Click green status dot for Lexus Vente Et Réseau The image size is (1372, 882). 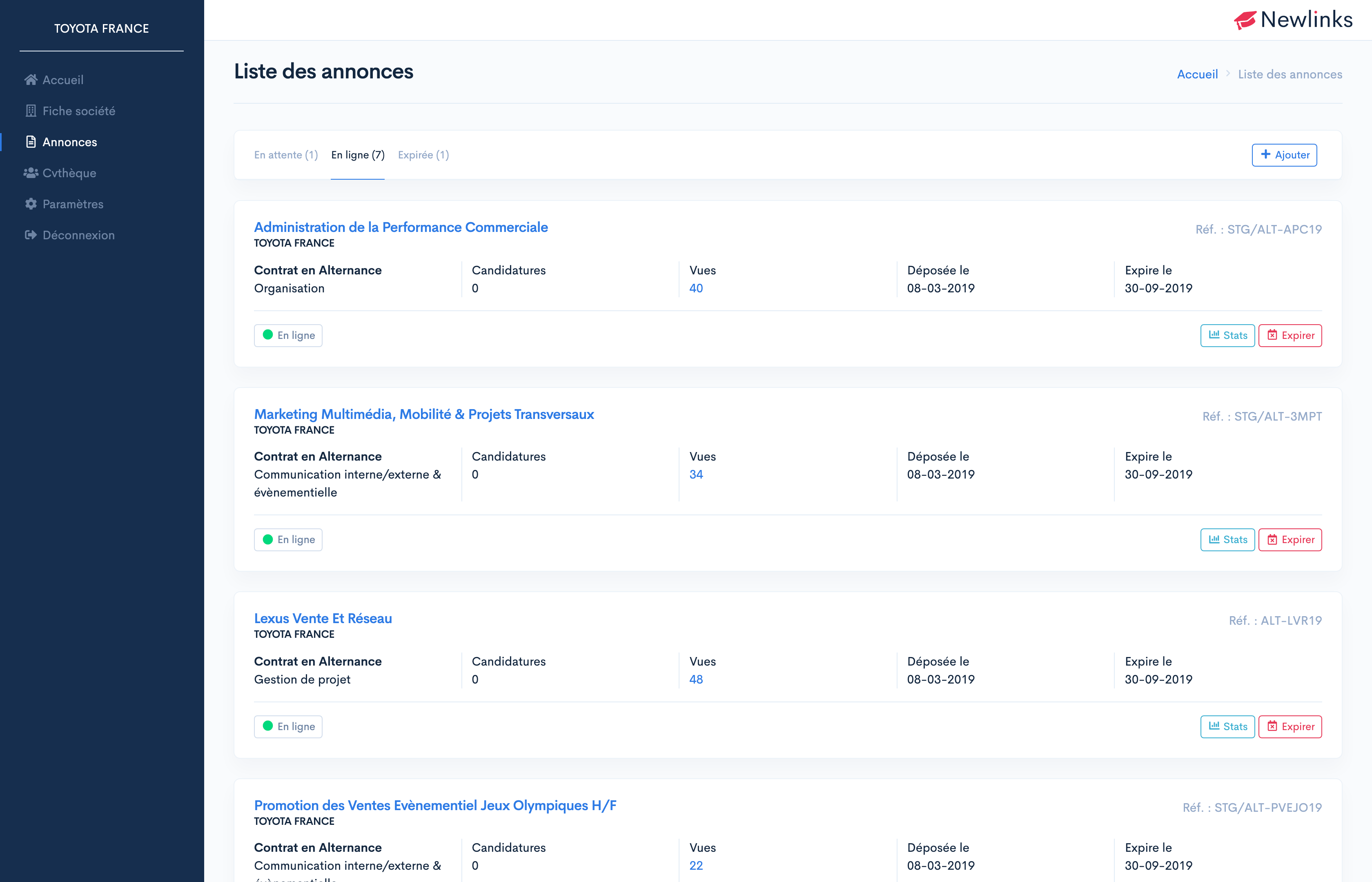tap(267, 726)
